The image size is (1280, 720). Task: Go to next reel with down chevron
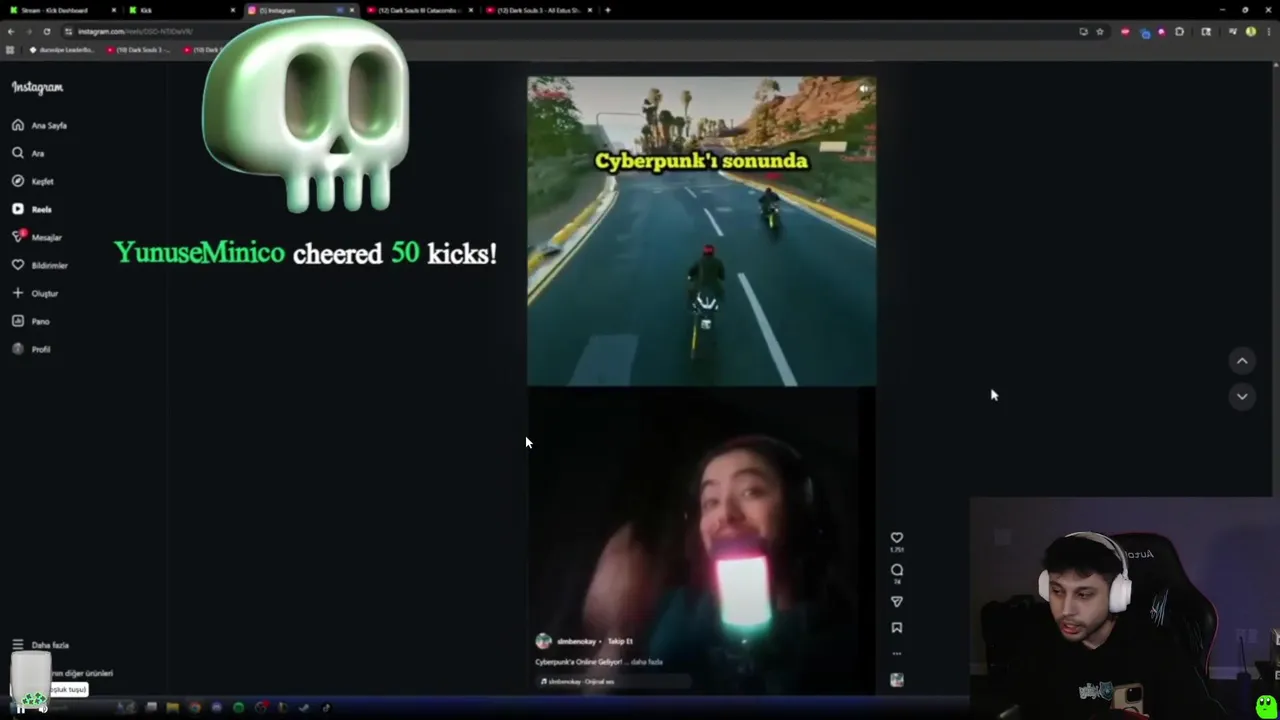1242,396
